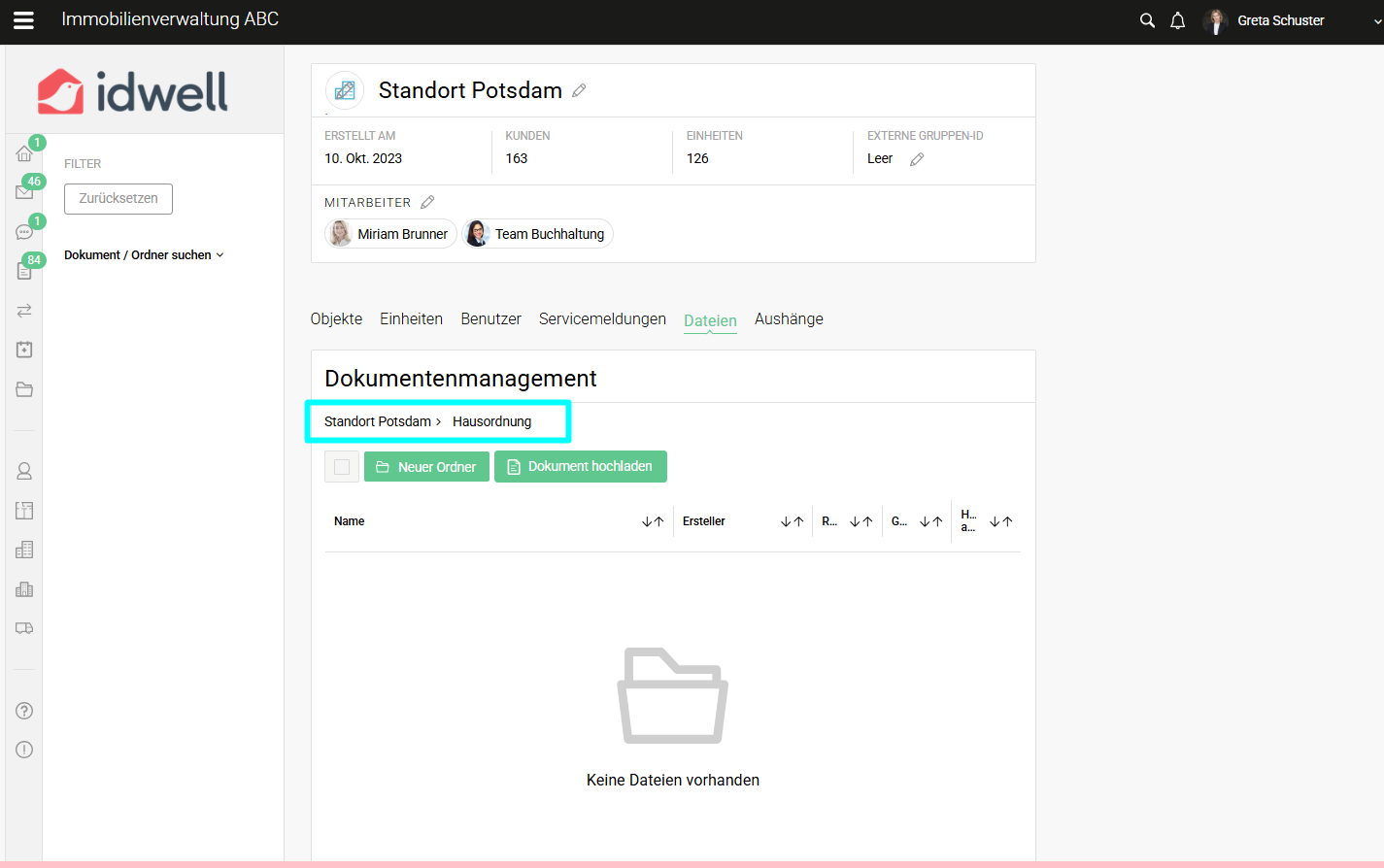Select the Dateien tab
Viewport: 1384px width, 868px height.
pyautogui.click(x=710, y=321)
